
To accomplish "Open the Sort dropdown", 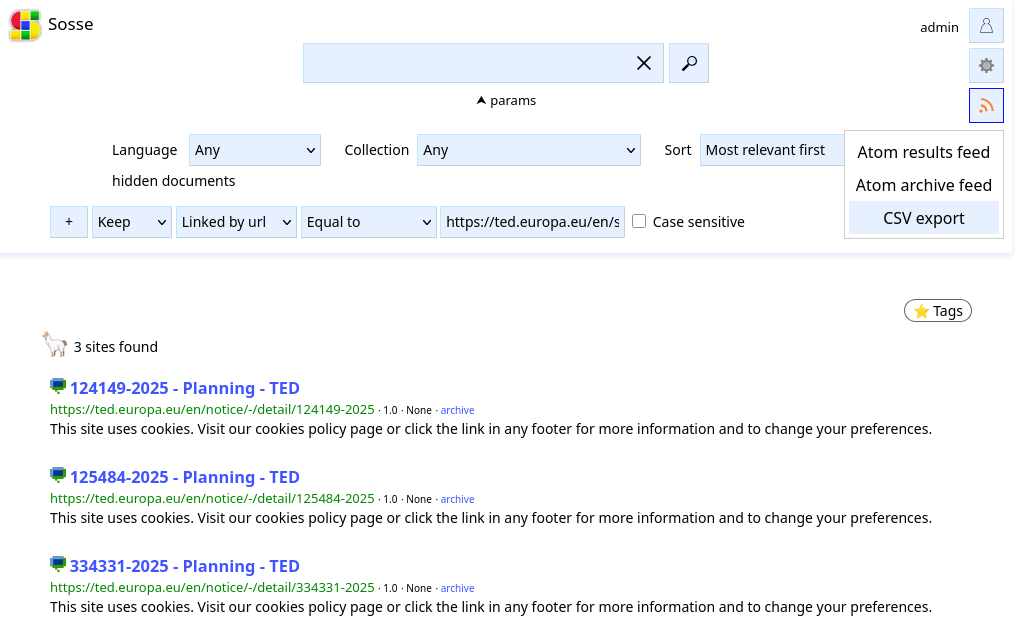I will pyautogui.click(x=772, y=150).
